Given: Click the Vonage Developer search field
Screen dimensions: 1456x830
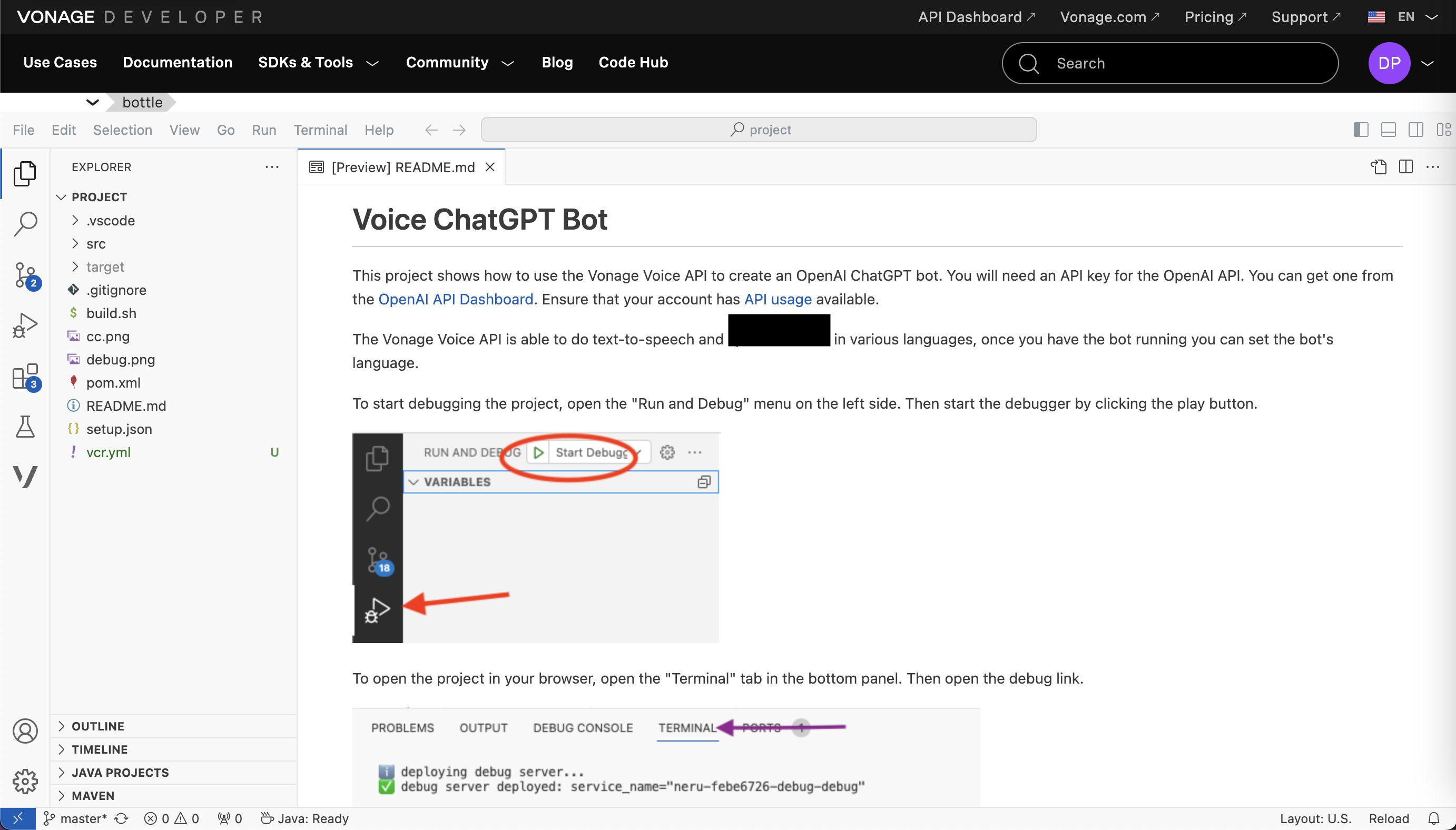Looking at the screenshot, I should (1170, 63).
